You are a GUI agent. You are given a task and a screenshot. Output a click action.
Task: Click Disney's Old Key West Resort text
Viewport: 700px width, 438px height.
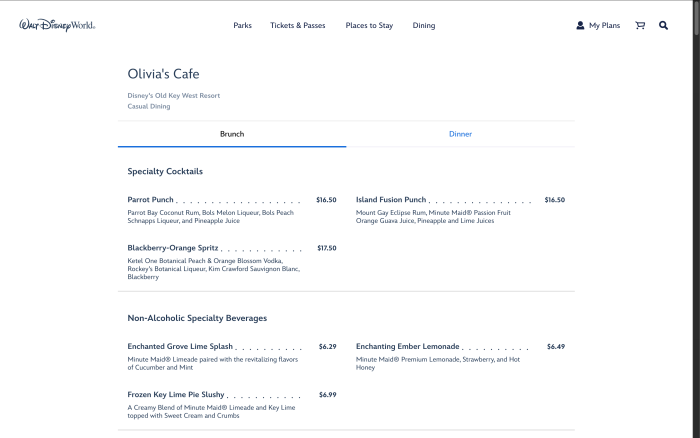click(x=174, y=96)
